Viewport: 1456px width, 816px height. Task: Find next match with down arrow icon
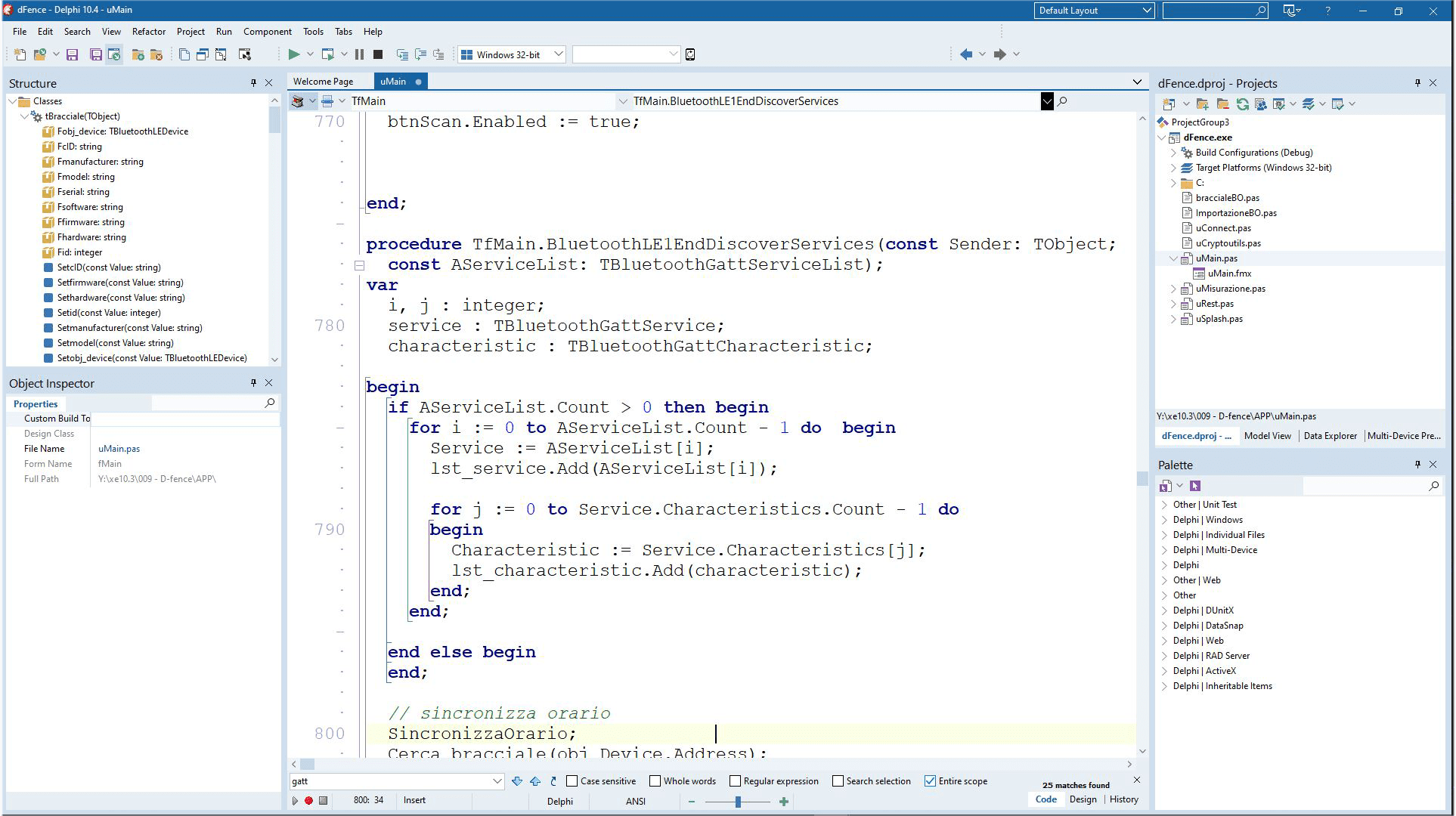(517, 781)
